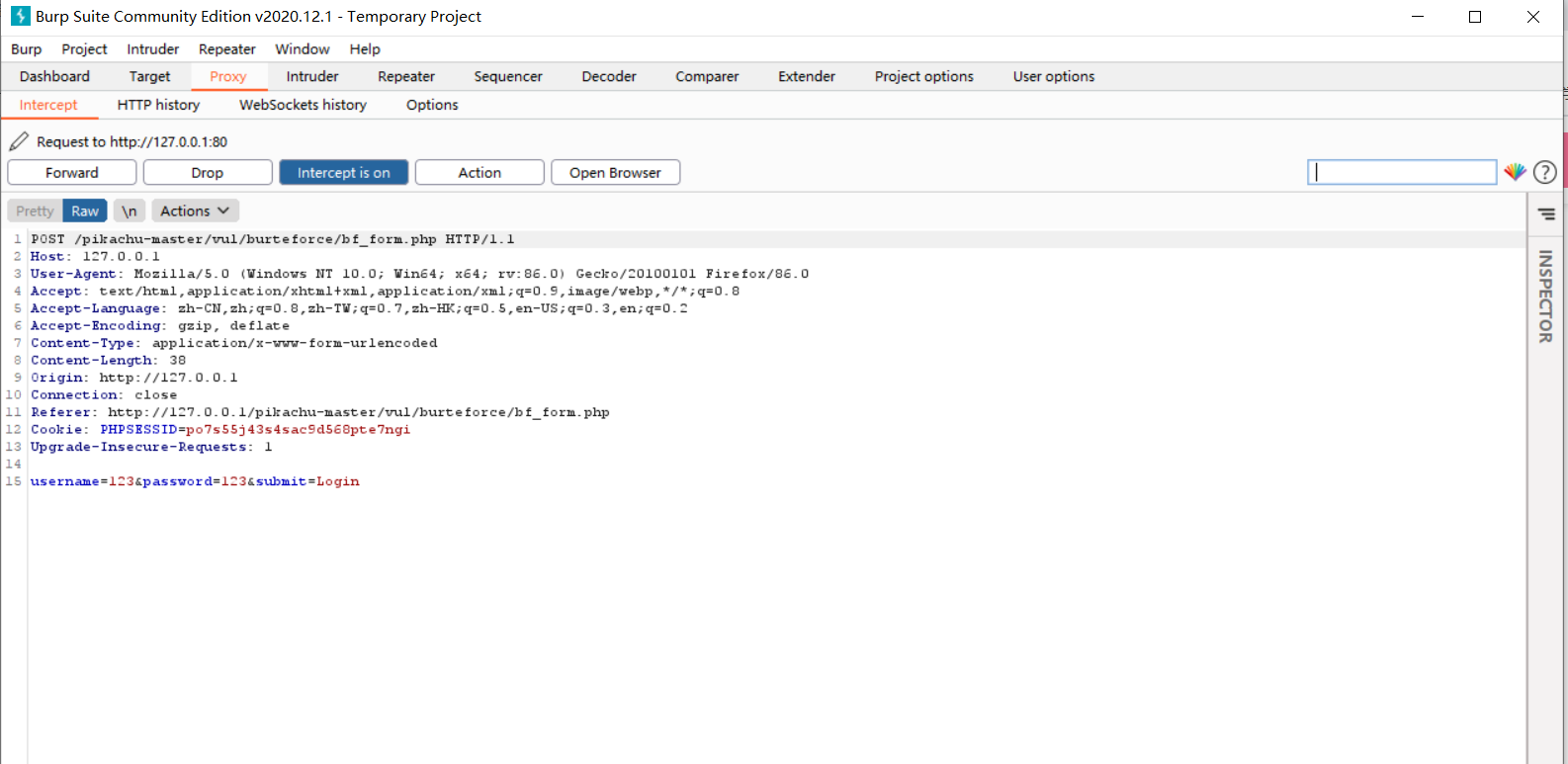Click the User-Agent header line
This screenshot has width=1568, height=764.
pos(419,274)
